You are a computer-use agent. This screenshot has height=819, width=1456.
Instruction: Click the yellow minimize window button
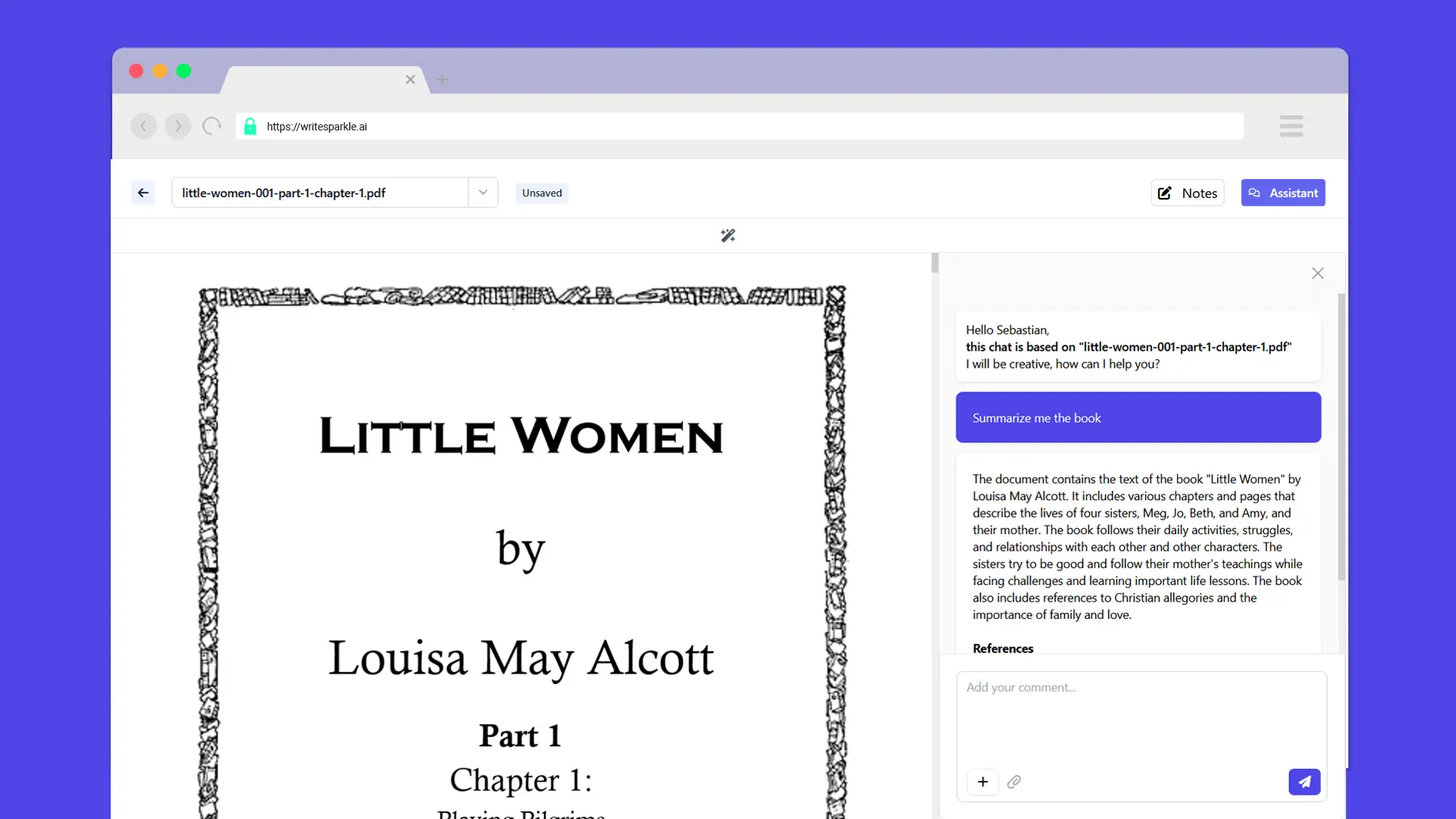tap(160, 71)
